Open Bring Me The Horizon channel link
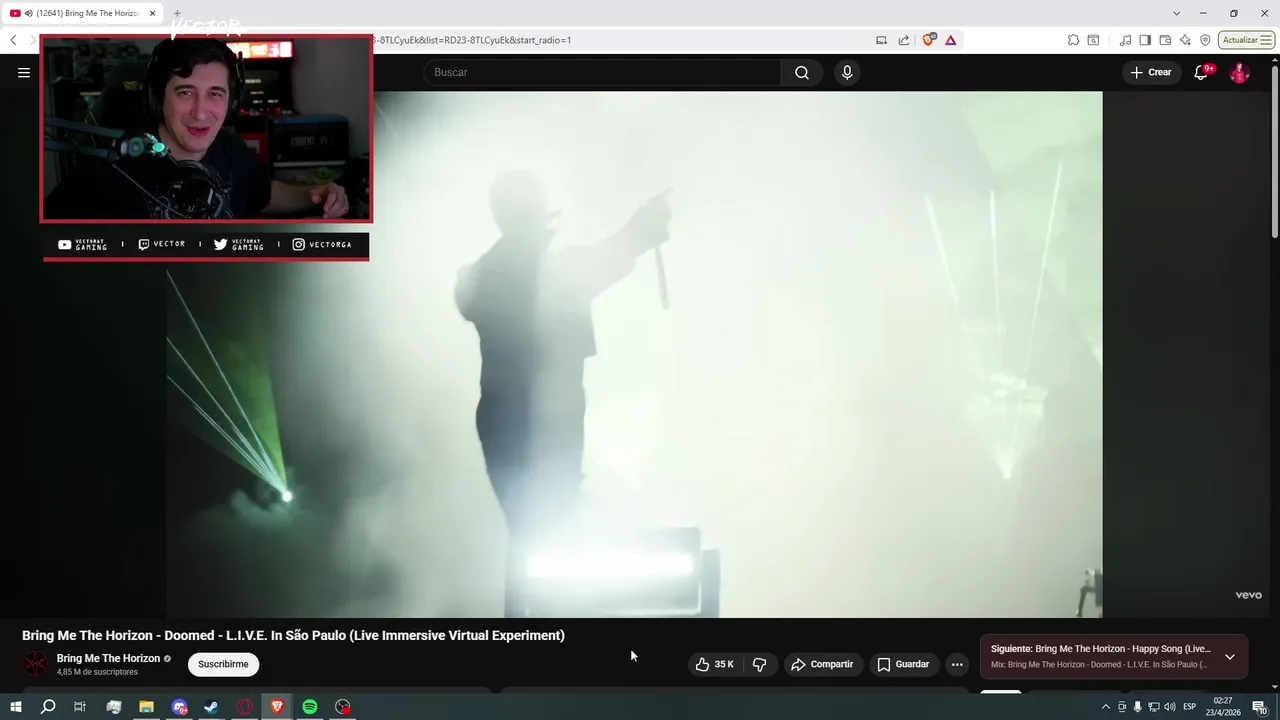Viewport: 1280px width, 720px height. [108, 658]
